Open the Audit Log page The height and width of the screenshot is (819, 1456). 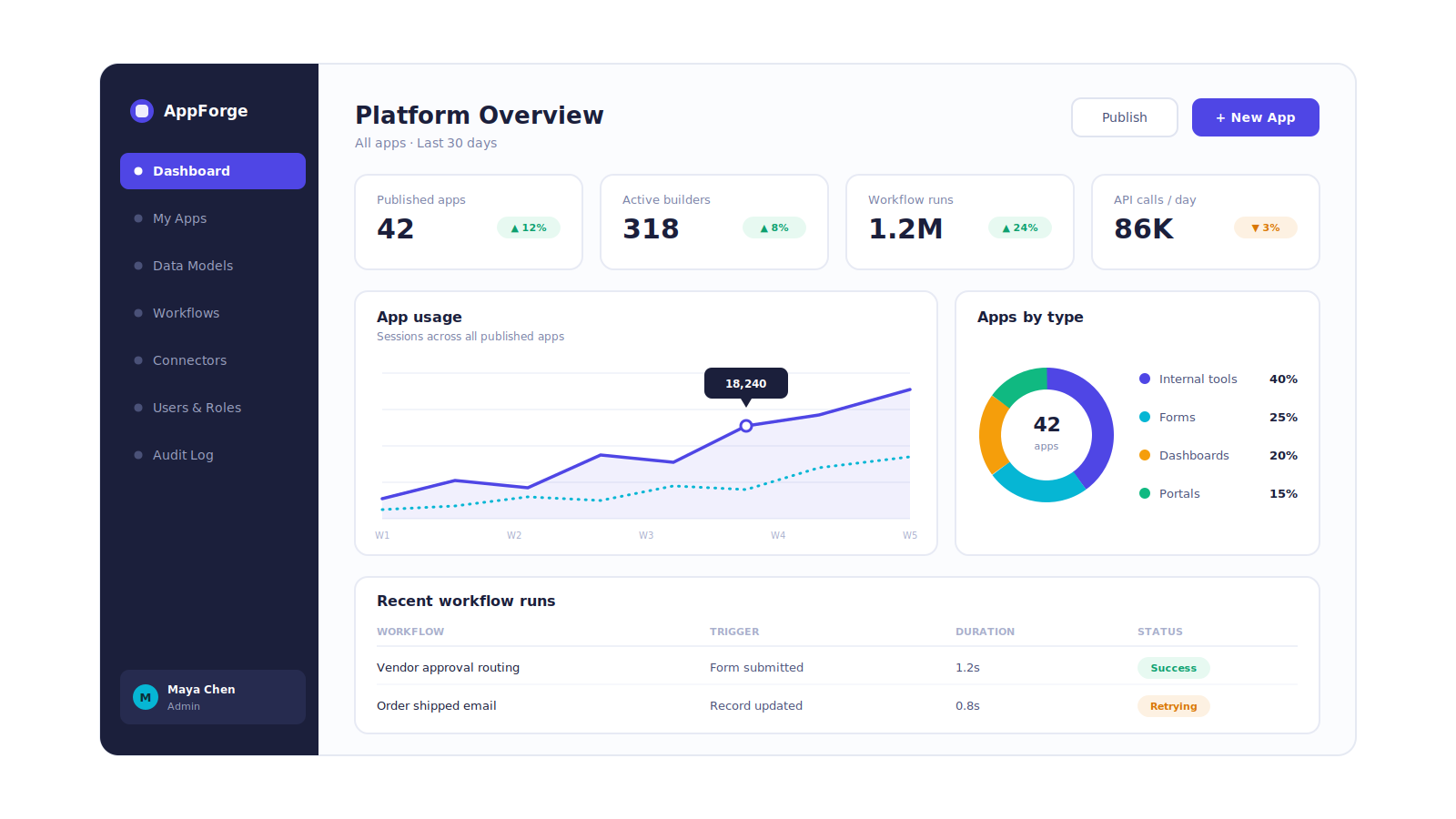pos(213,455)
